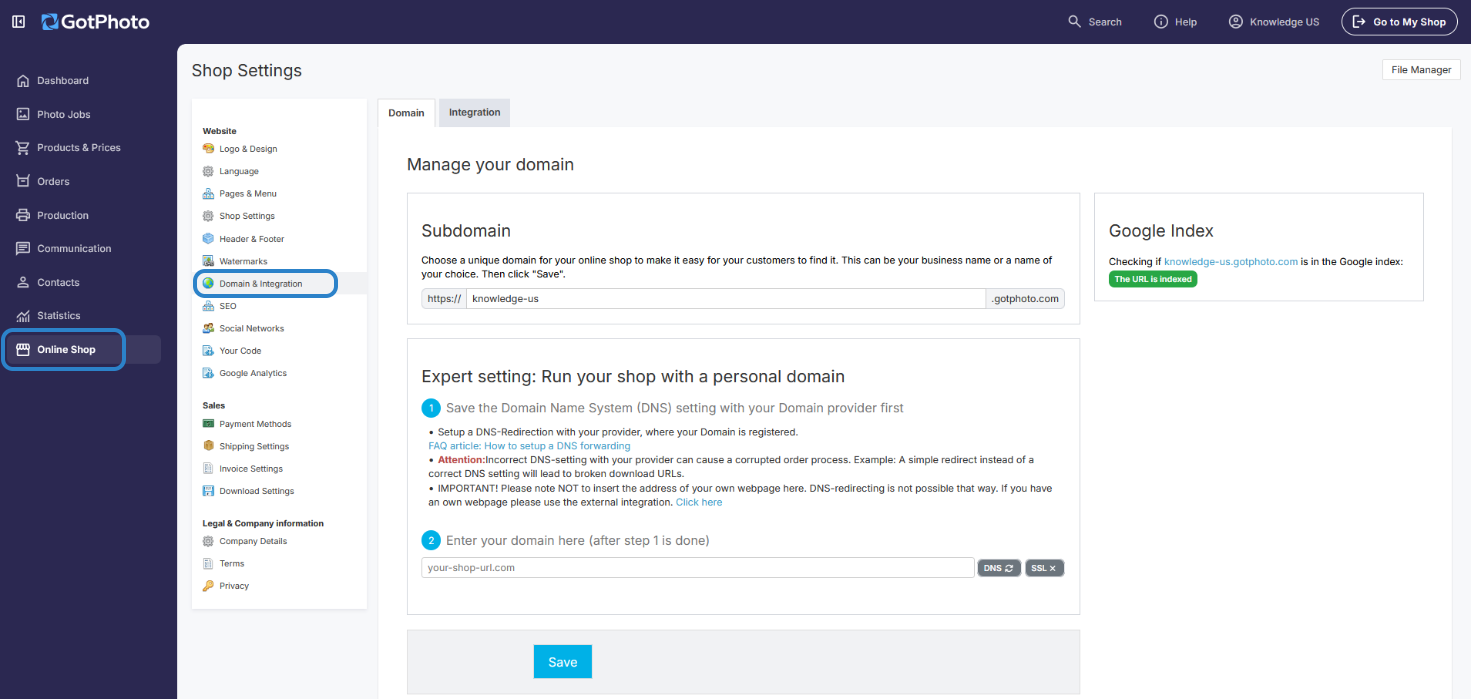Open Shop Settings in Website menu

pyautogui.click(x=247, y=216)
